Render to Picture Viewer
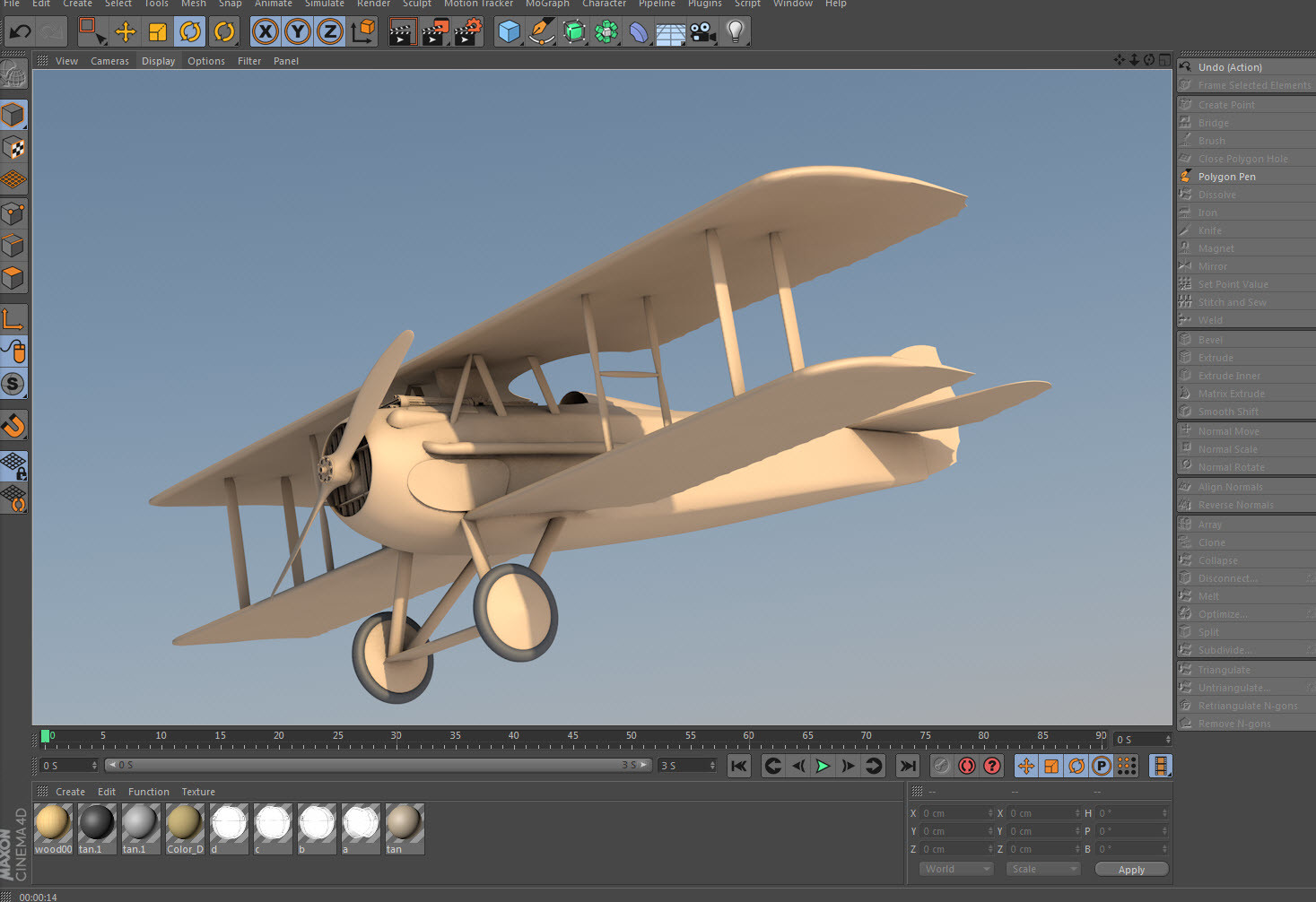 (435, 32)
